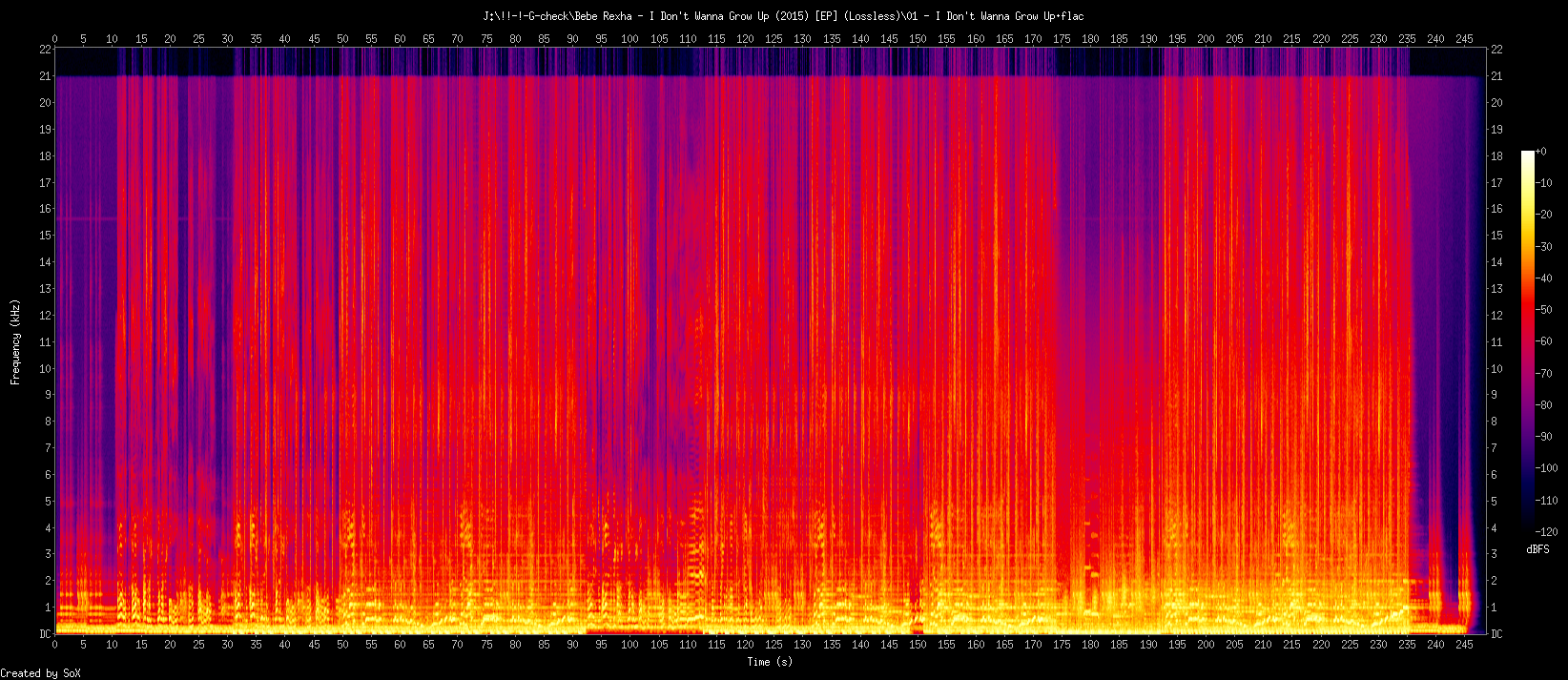Select the "-30" dBFS legend value
Viewport: 1568px width, 680px height.
coord(1543,247)
